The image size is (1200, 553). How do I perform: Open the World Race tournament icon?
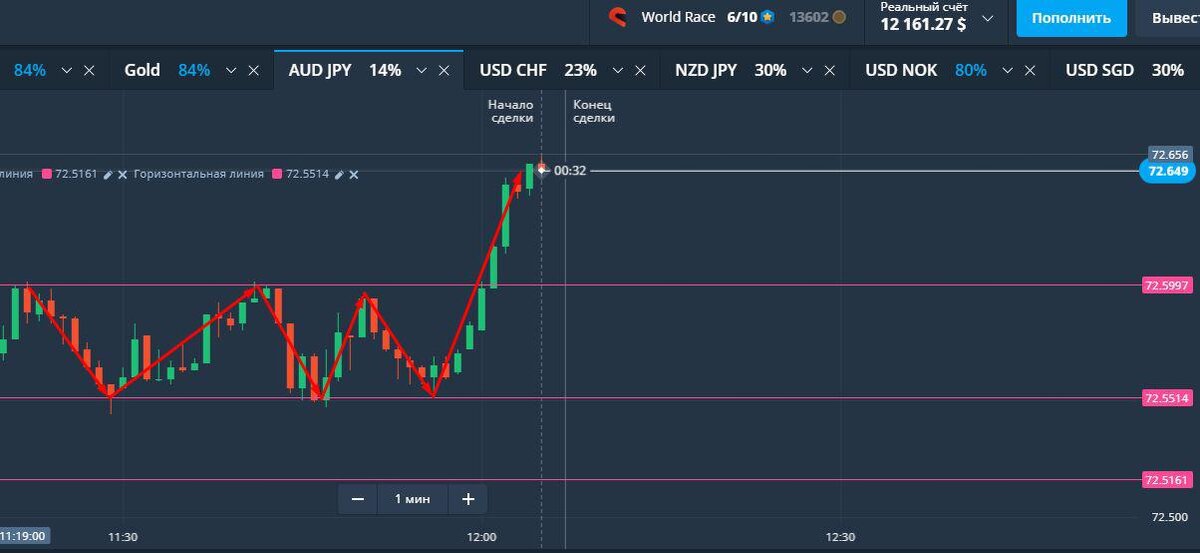tap(619, 17)
